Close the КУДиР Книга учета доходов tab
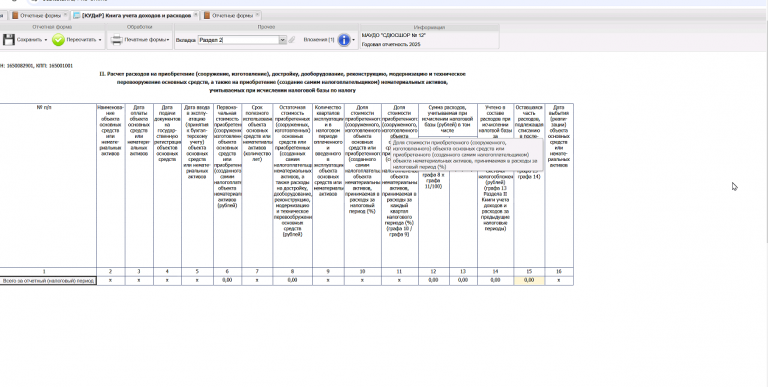 195,15
